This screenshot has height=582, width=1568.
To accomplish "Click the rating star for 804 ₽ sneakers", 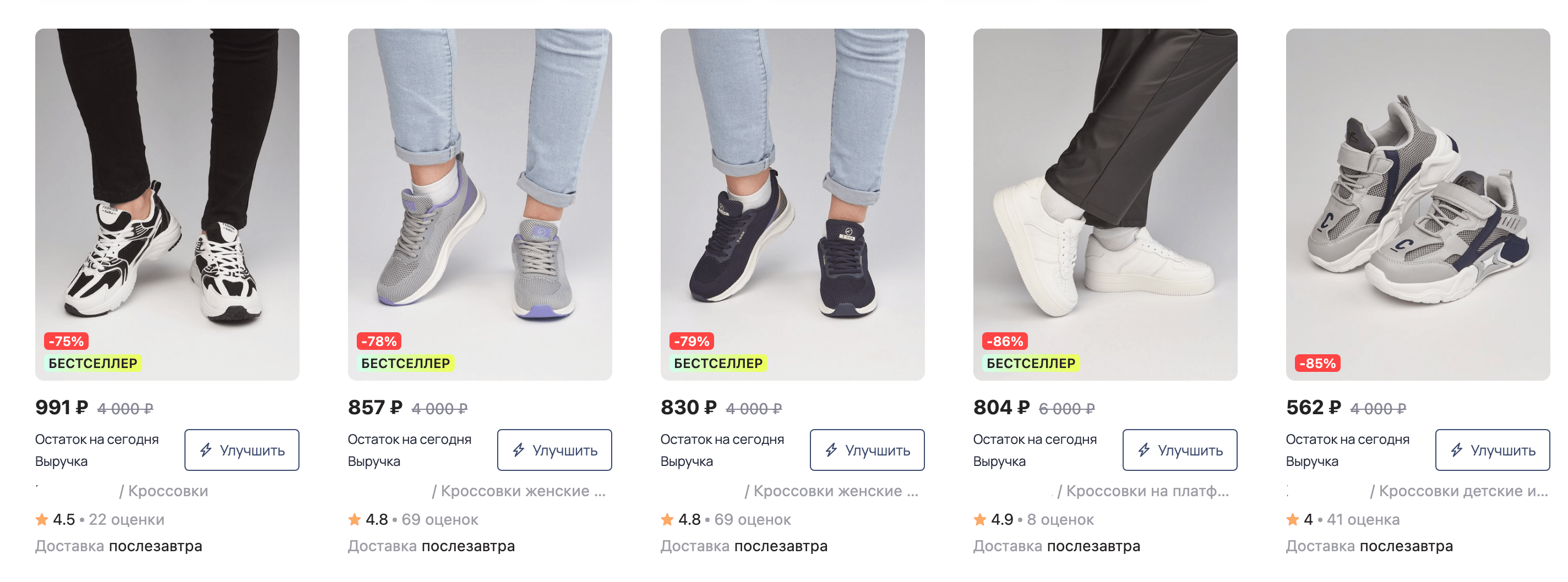I will coord(980,519).
